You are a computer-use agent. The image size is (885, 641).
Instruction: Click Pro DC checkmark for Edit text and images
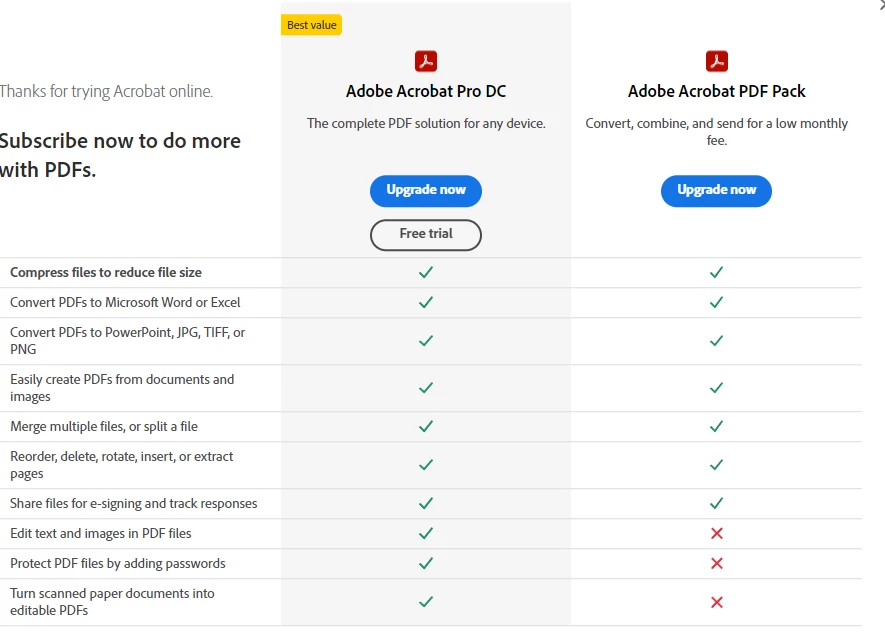(426, 533)
